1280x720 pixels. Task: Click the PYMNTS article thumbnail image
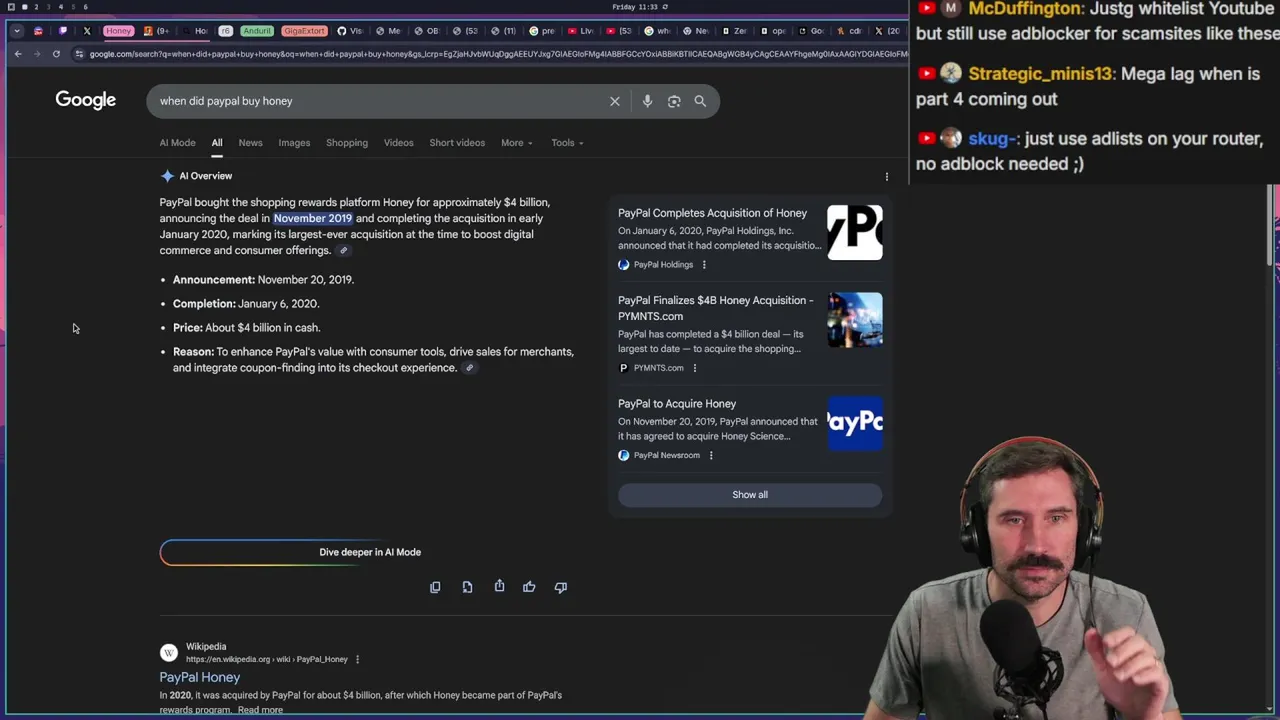855,320
